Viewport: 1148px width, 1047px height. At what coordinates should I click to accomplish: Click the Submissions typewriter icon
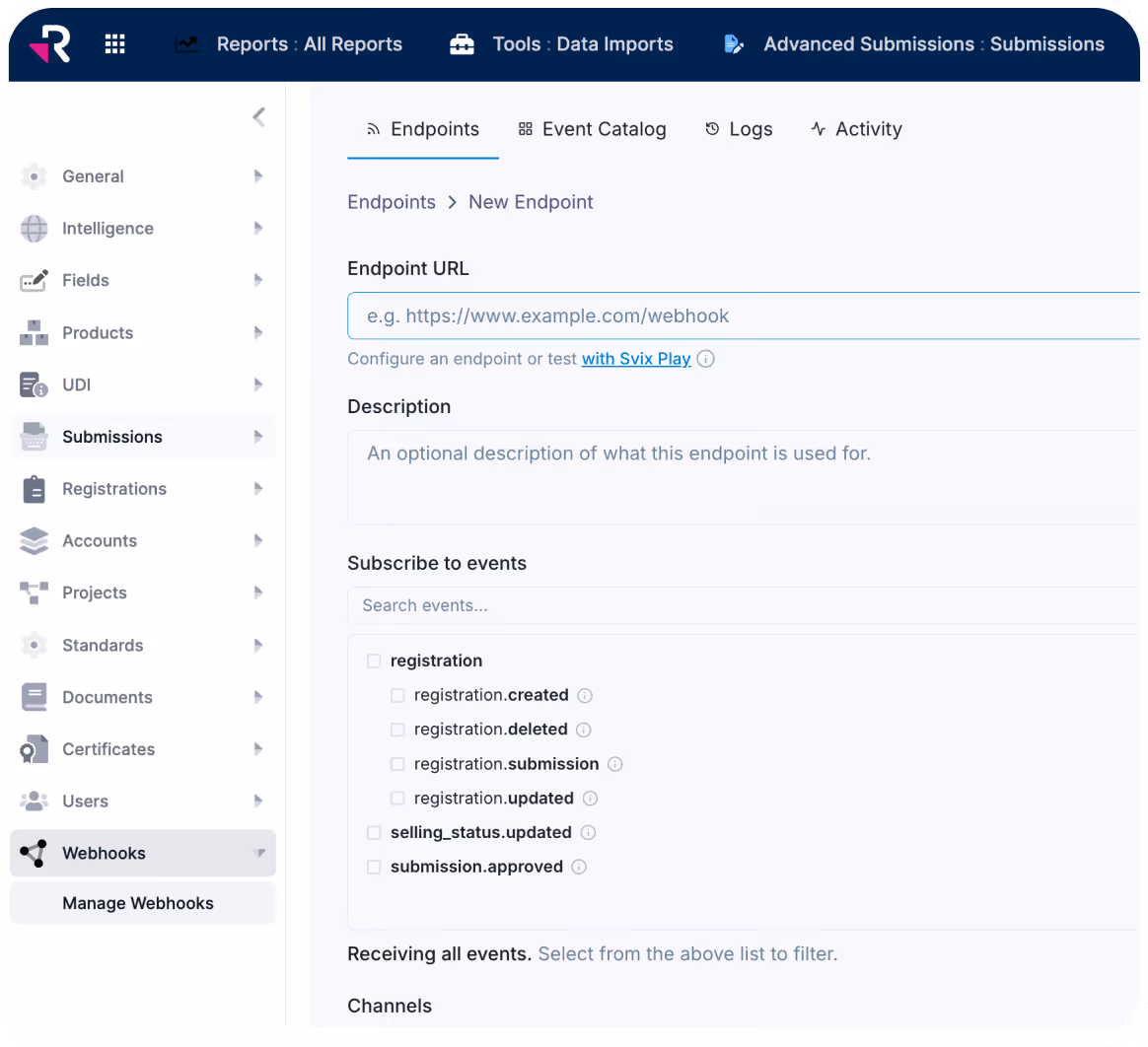(x=34, y=437)
